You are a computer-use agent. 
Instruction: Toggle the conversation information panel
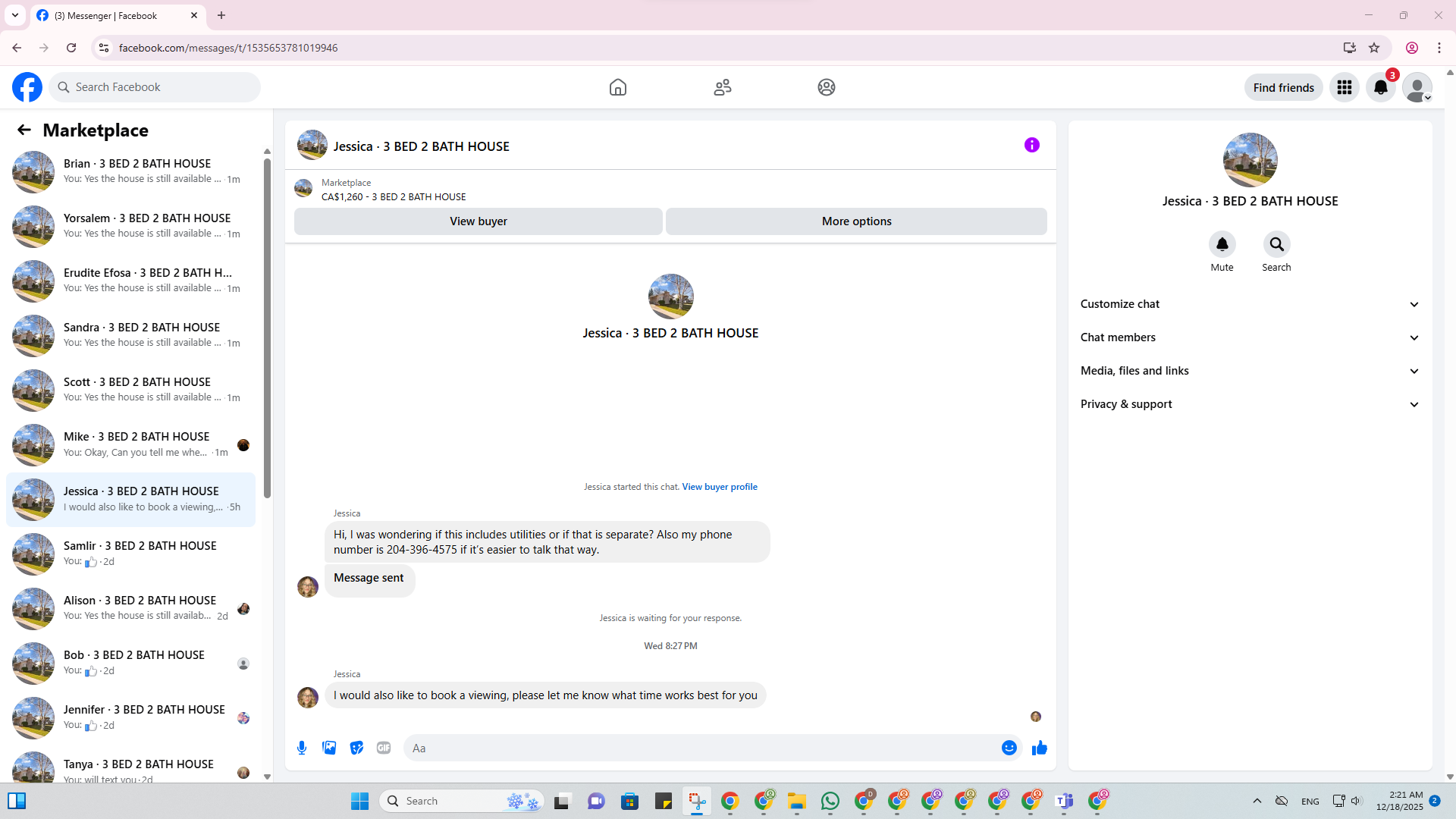click(1031, 145)
